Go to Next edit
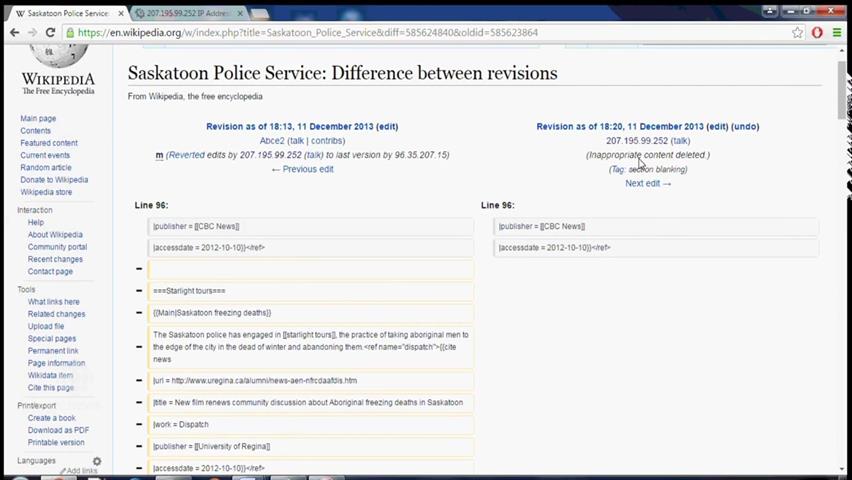The width and height of the screenshot is (852, 480). pos(648,183)
